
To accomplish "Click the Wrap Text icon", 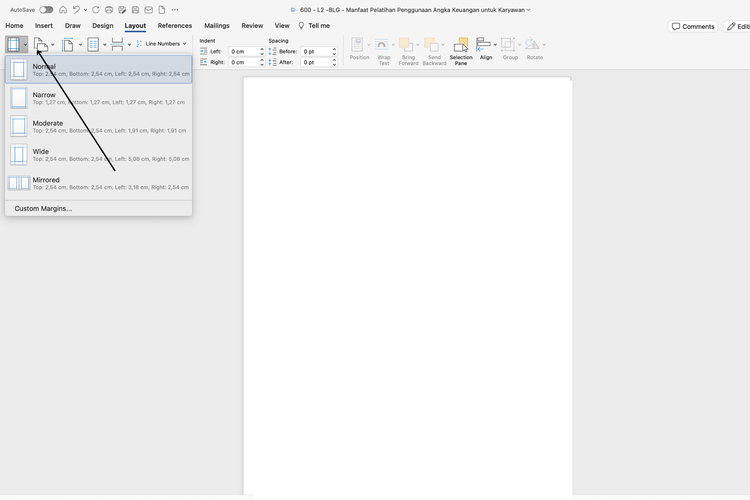I will 381,44.
